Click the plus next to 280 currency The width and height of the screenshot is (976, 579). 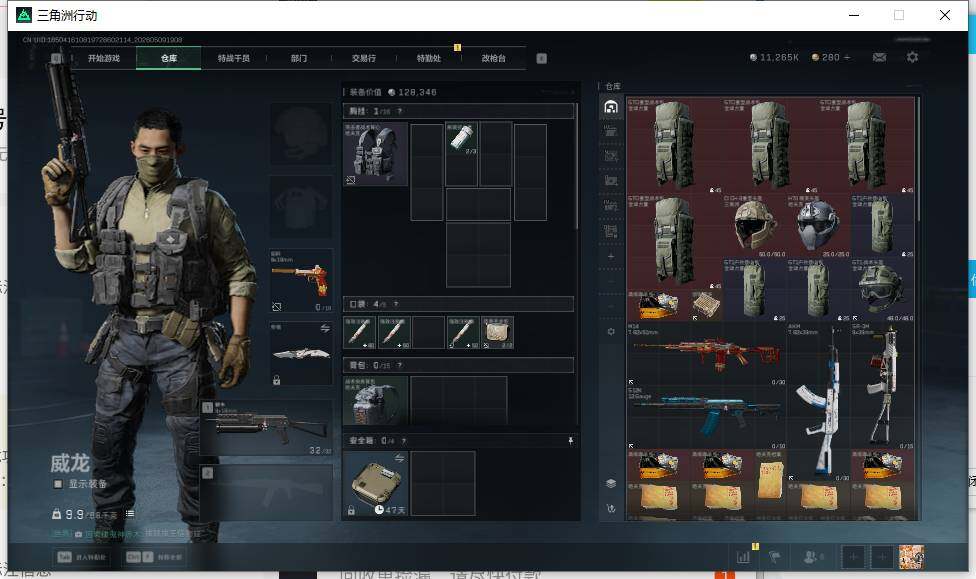coord(847,57)
